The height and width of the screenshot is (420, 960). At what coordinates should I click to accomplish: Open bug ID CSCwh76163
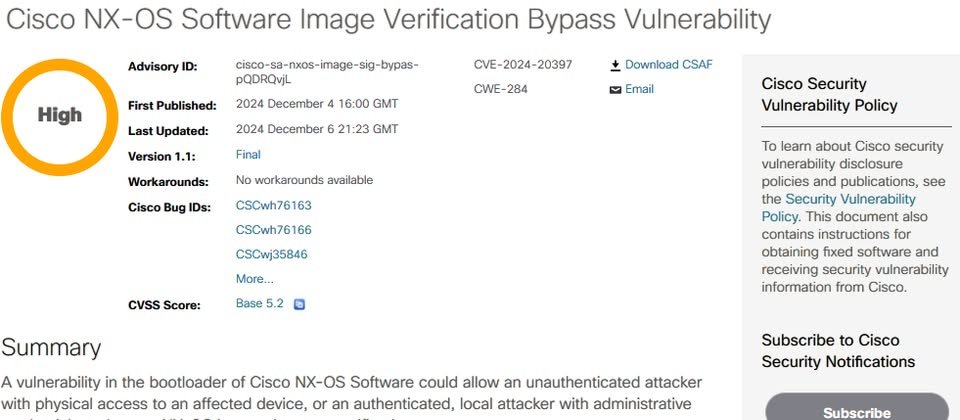tap(273, 205)
